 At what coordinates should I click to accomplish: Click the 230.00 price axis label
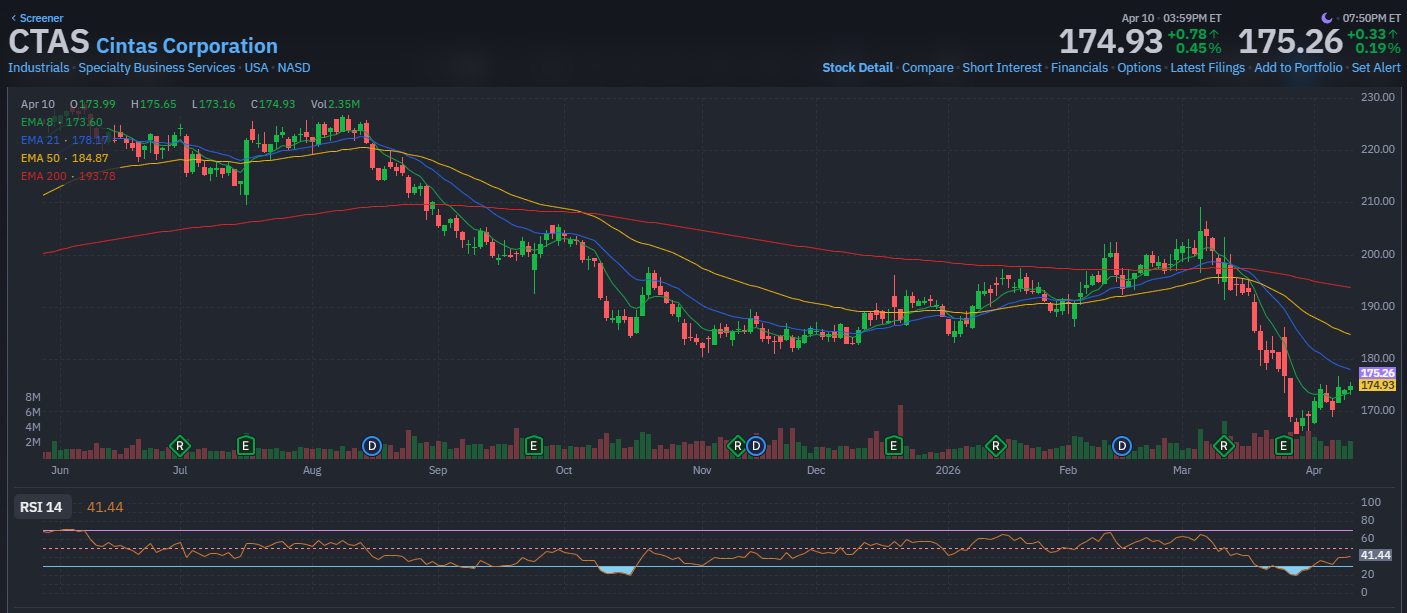pyautogui.click(x=1378, y=97)
